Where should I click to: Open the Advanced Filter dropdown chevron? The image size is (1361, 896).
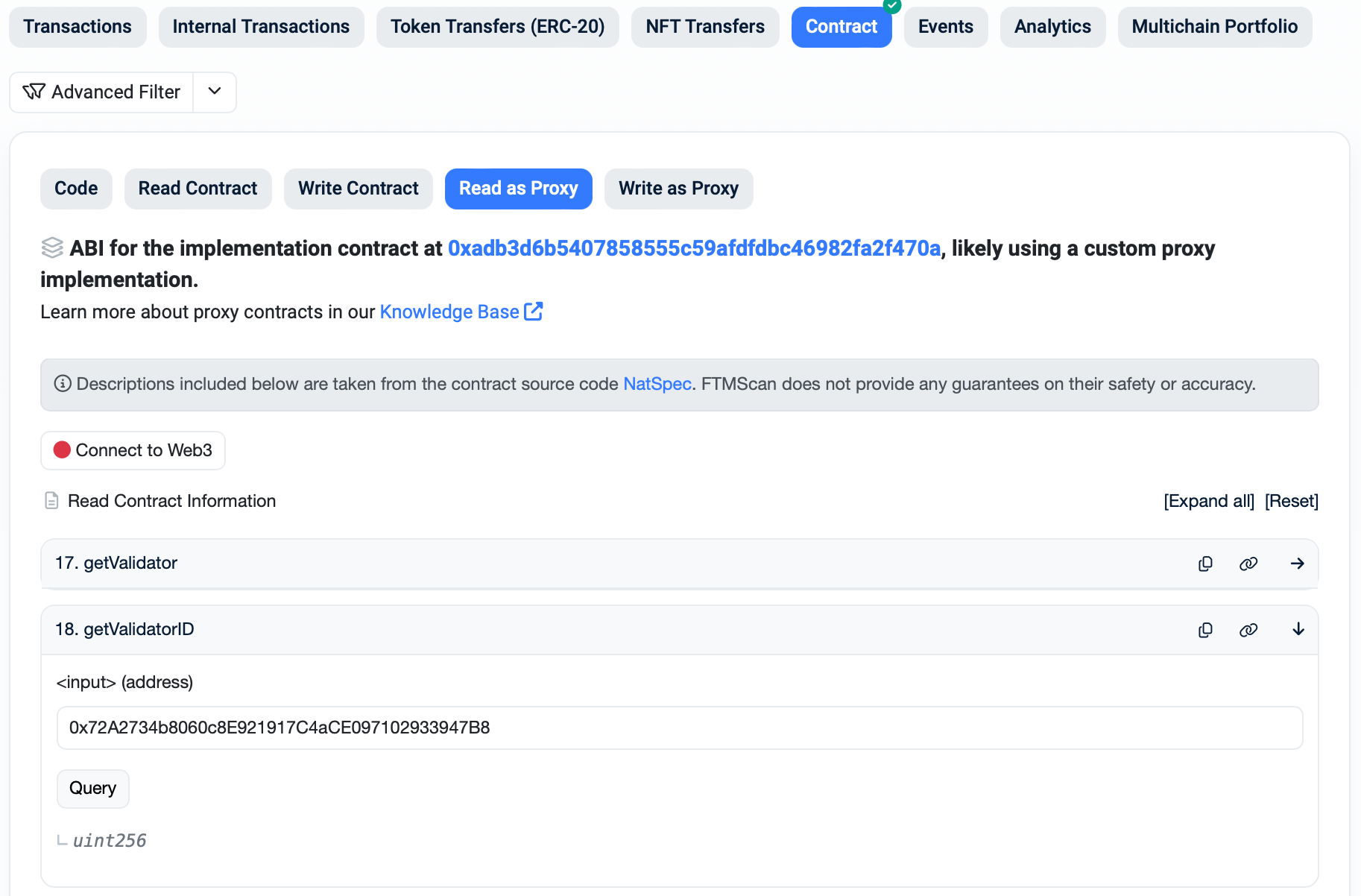[x=215, y=92]
